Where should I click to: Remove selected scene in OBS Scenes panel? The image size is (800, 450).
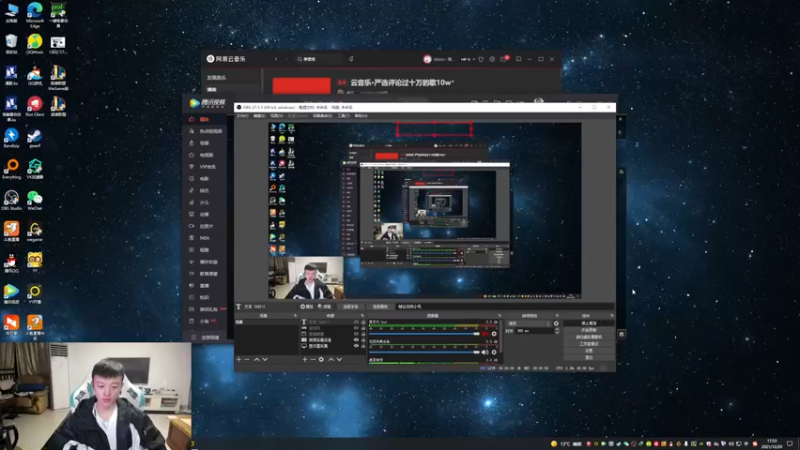tap(247, 360)
